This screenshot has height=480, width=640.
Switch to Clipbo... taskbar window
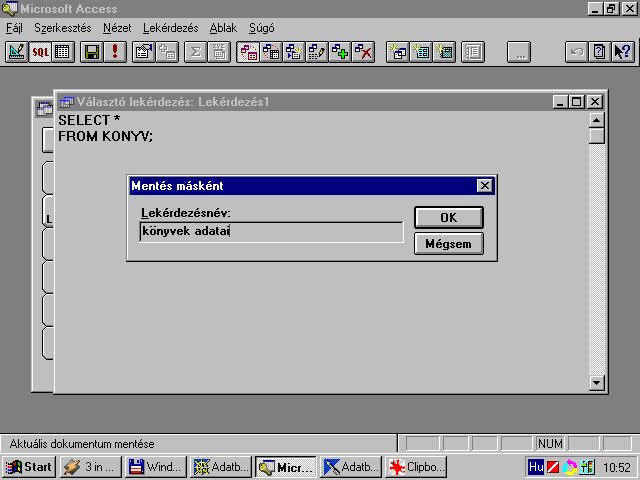416,467
